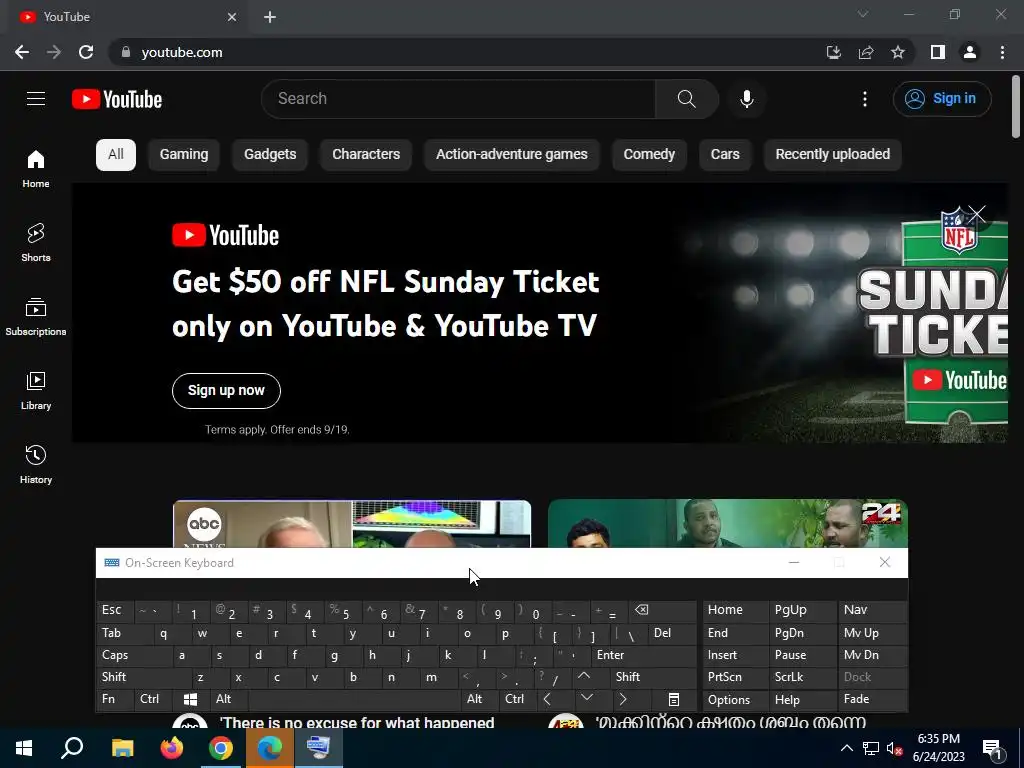
Task: Toggle ScrLk key on keyboard
Action: (803, 677)
